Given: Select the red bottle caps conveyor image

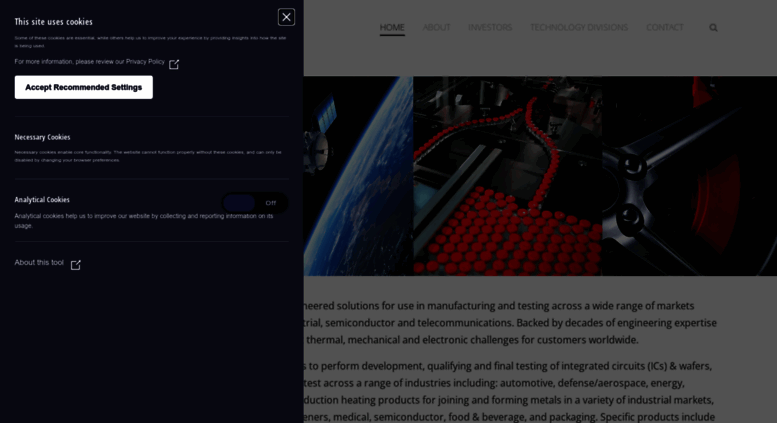Looking at the screenshot, I should click(507, 176).
